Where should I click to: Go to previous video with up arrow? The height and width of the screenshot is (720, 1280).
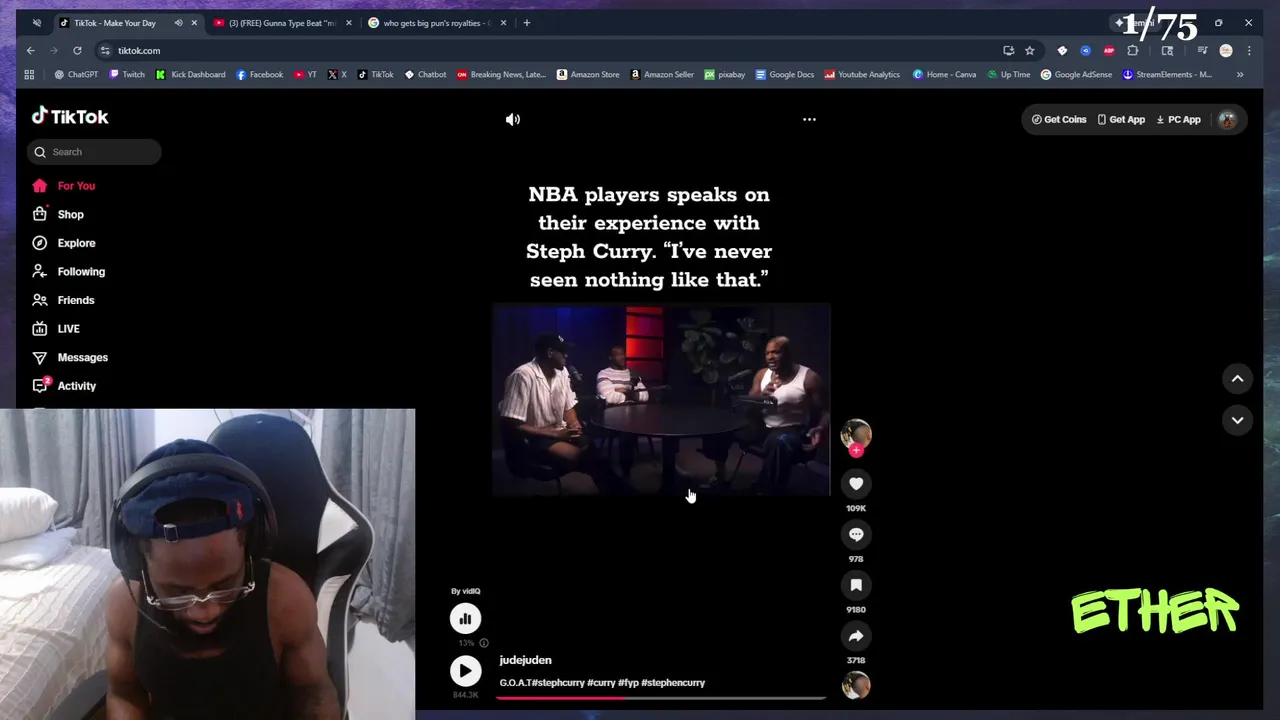coord(1237,379)
